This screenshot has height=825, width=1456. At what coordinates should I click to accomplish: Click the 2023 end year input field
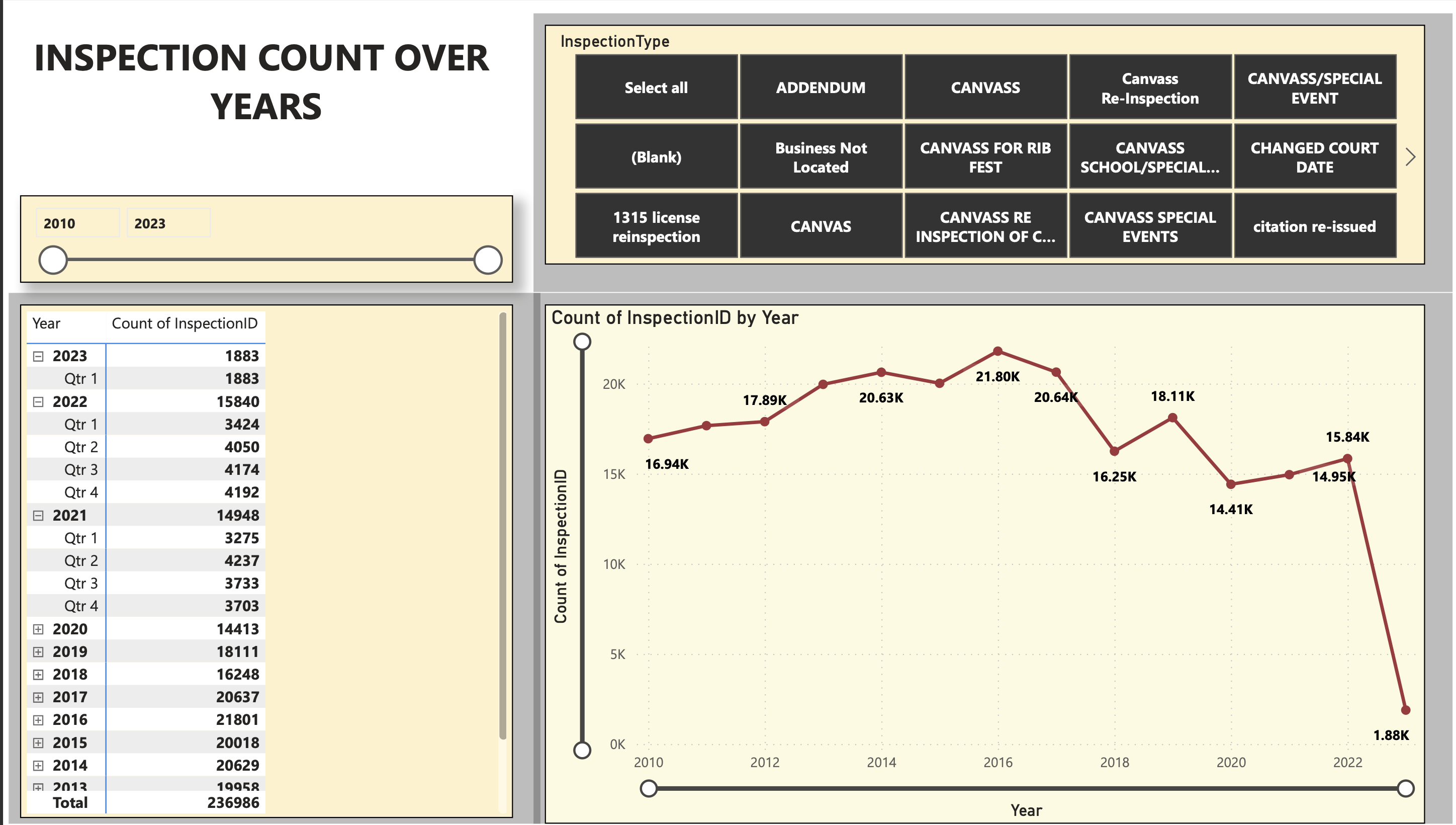tap(168, 223)
